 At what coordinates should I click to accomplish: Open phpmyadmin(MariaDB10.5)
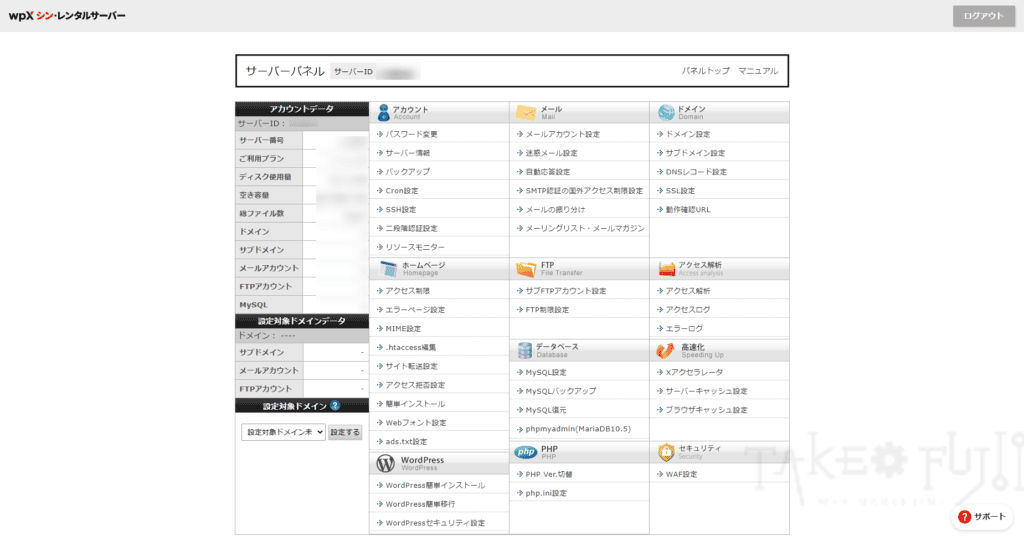click(x=578, y=429)
